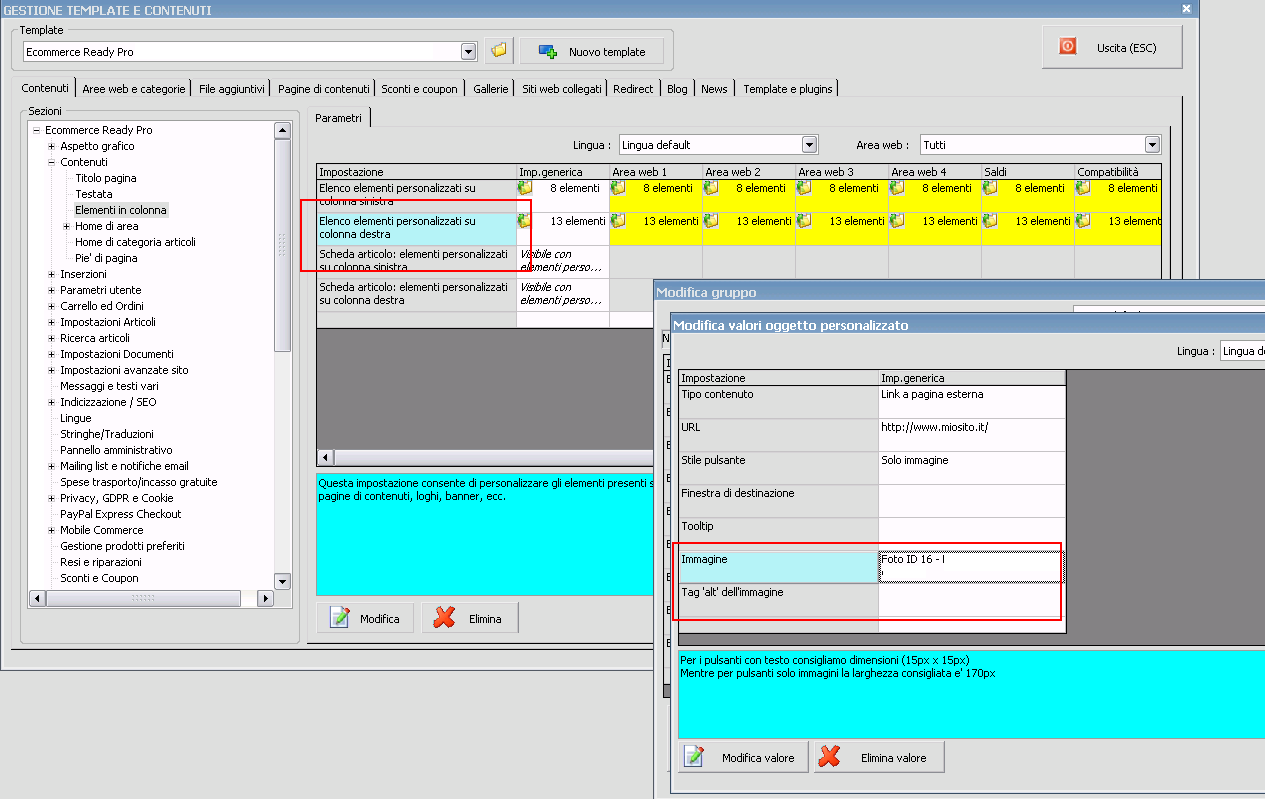Open the Template e plugins tab

click(787, 89)
